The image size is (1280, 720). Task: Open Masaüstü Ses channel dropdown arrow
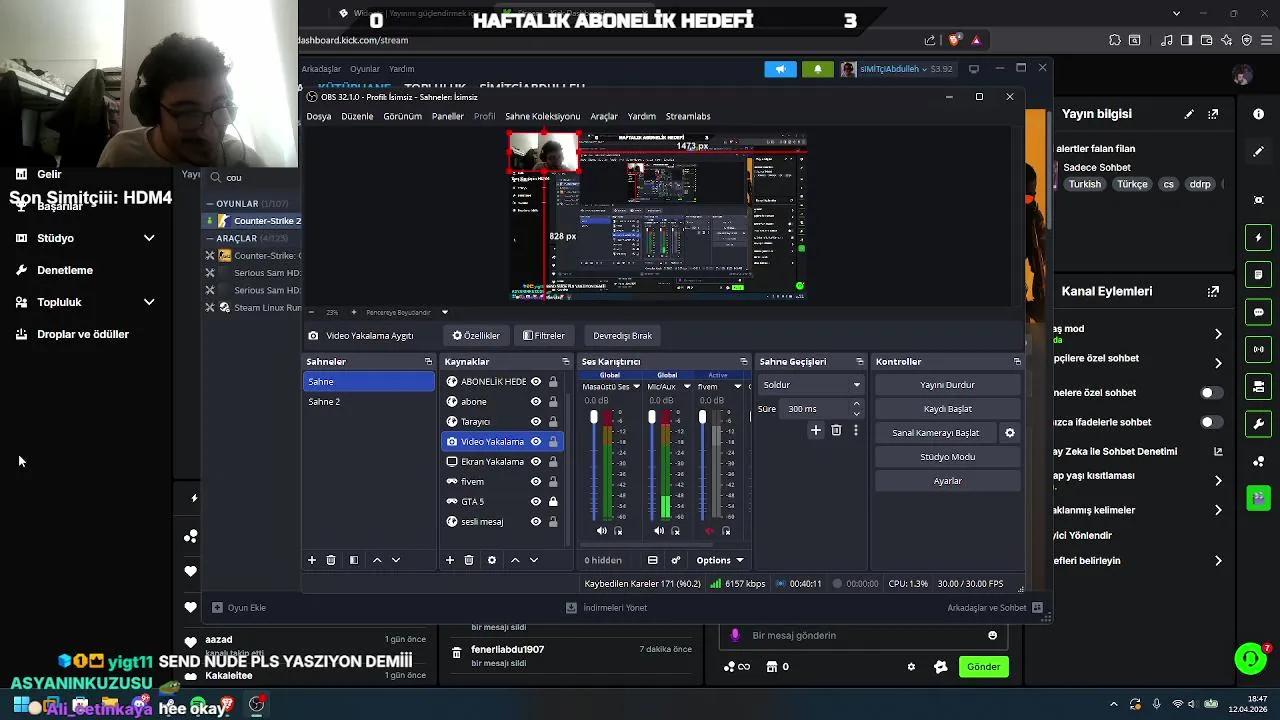pos(636,387)
